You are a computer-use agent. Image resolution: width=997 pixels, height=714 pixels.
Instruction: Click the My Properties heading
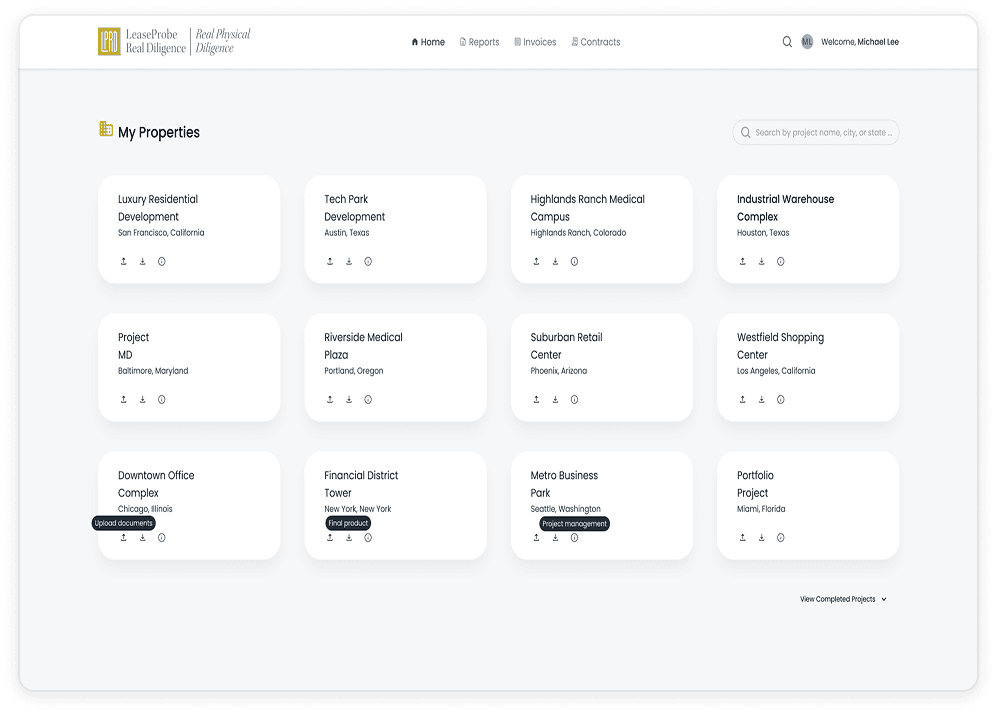159,132
